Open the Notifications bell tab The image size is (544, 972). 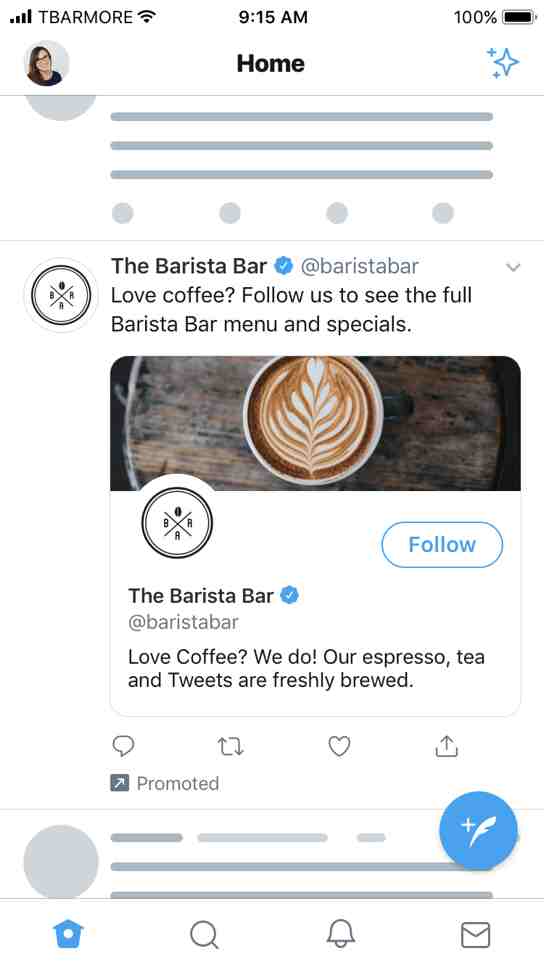click(340, 934)
